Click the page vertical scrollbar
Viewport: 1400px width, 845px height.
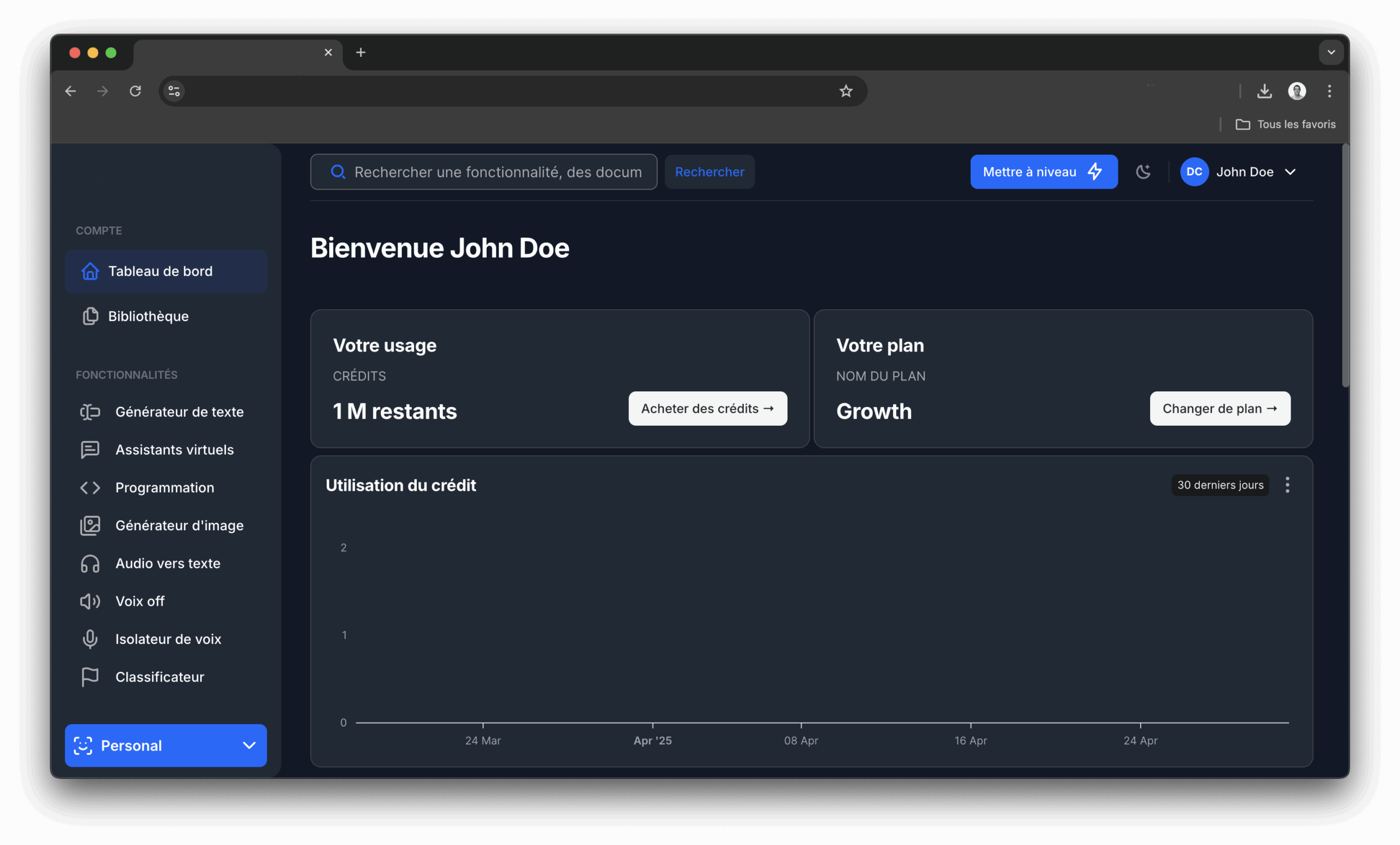1344,267
